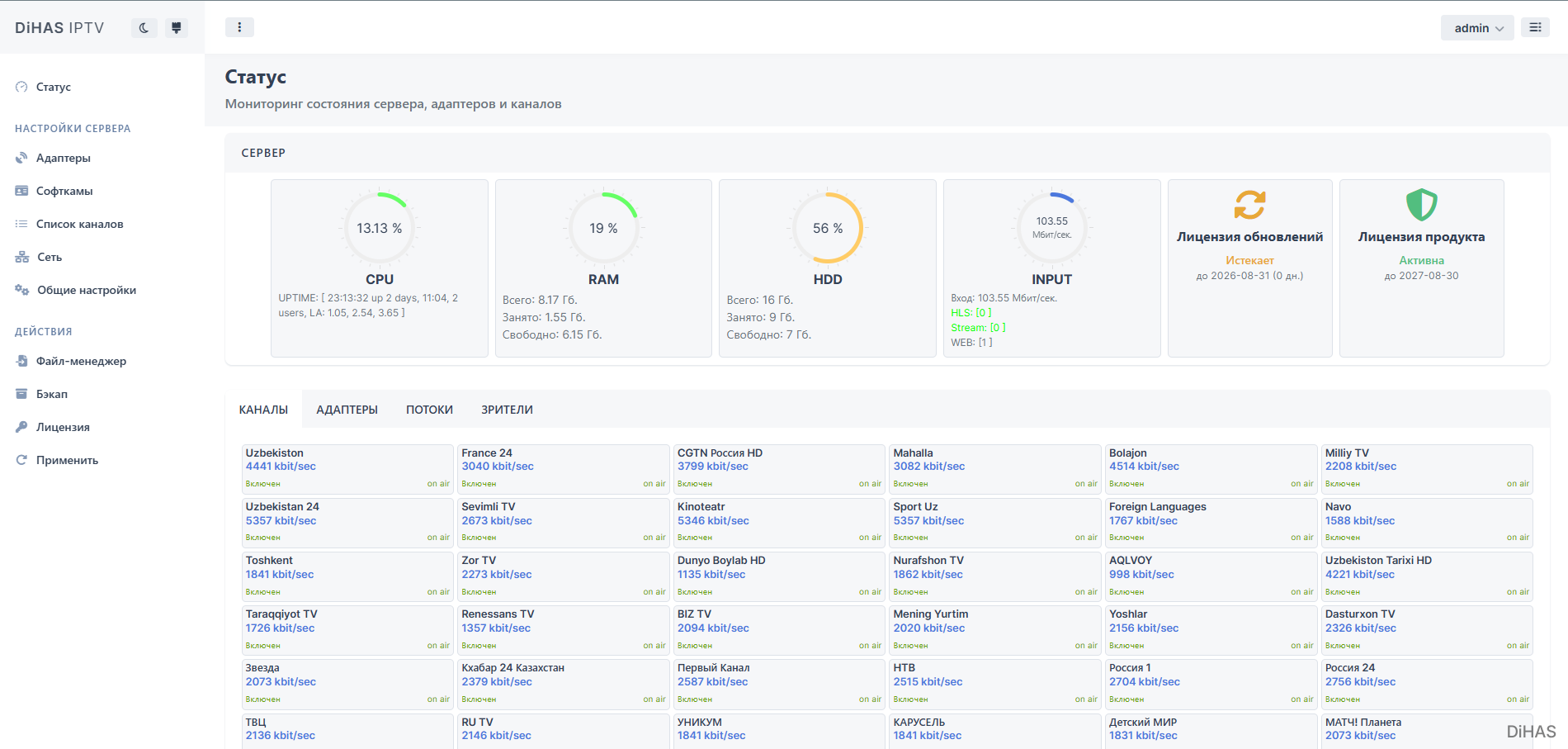This screenshot has height=749, width=1568.
Task: Open Файл-менеджер in the sidebar
Action: pyautogui.click(x=81, y=361)
